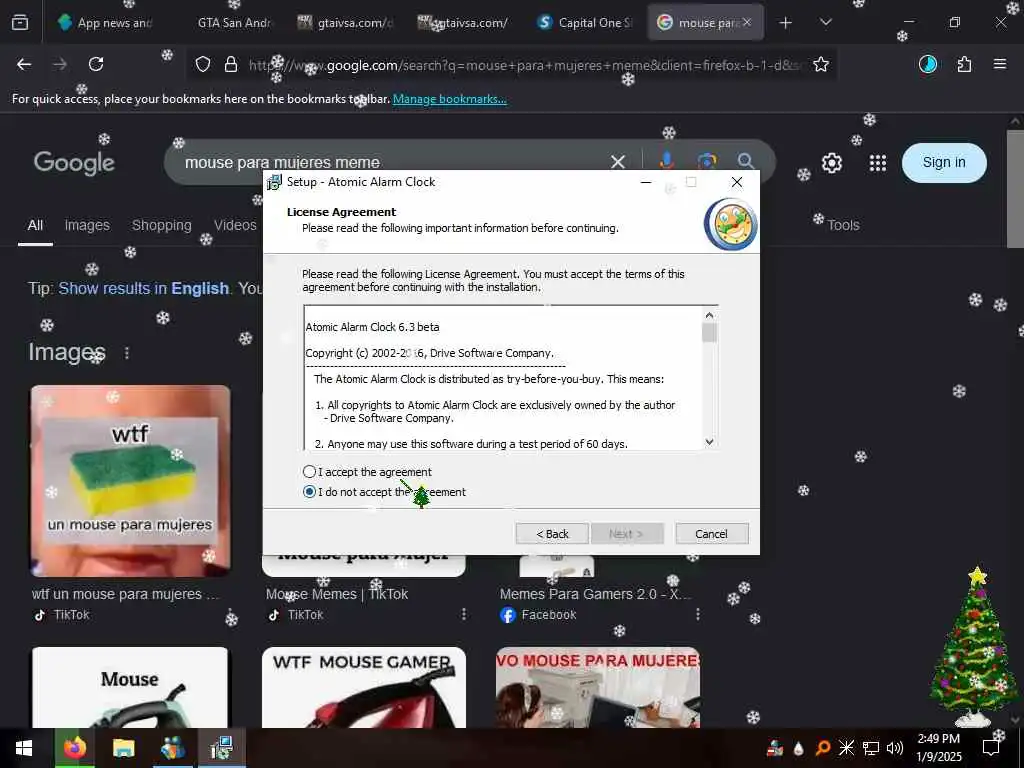Viewport: 1024px width, 768px height.
Task: Click the Back button in setup wizard
Action: pos(552,534)
